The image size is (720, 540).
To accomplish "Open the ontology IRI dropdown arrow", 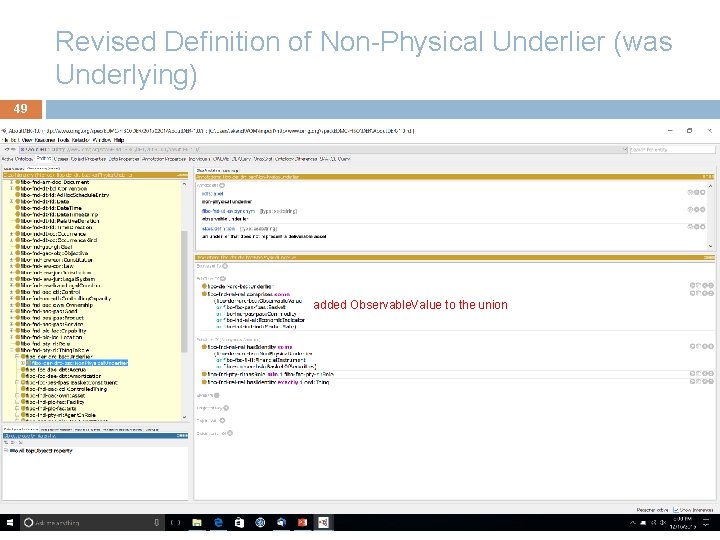I will (x=624, y=150).
